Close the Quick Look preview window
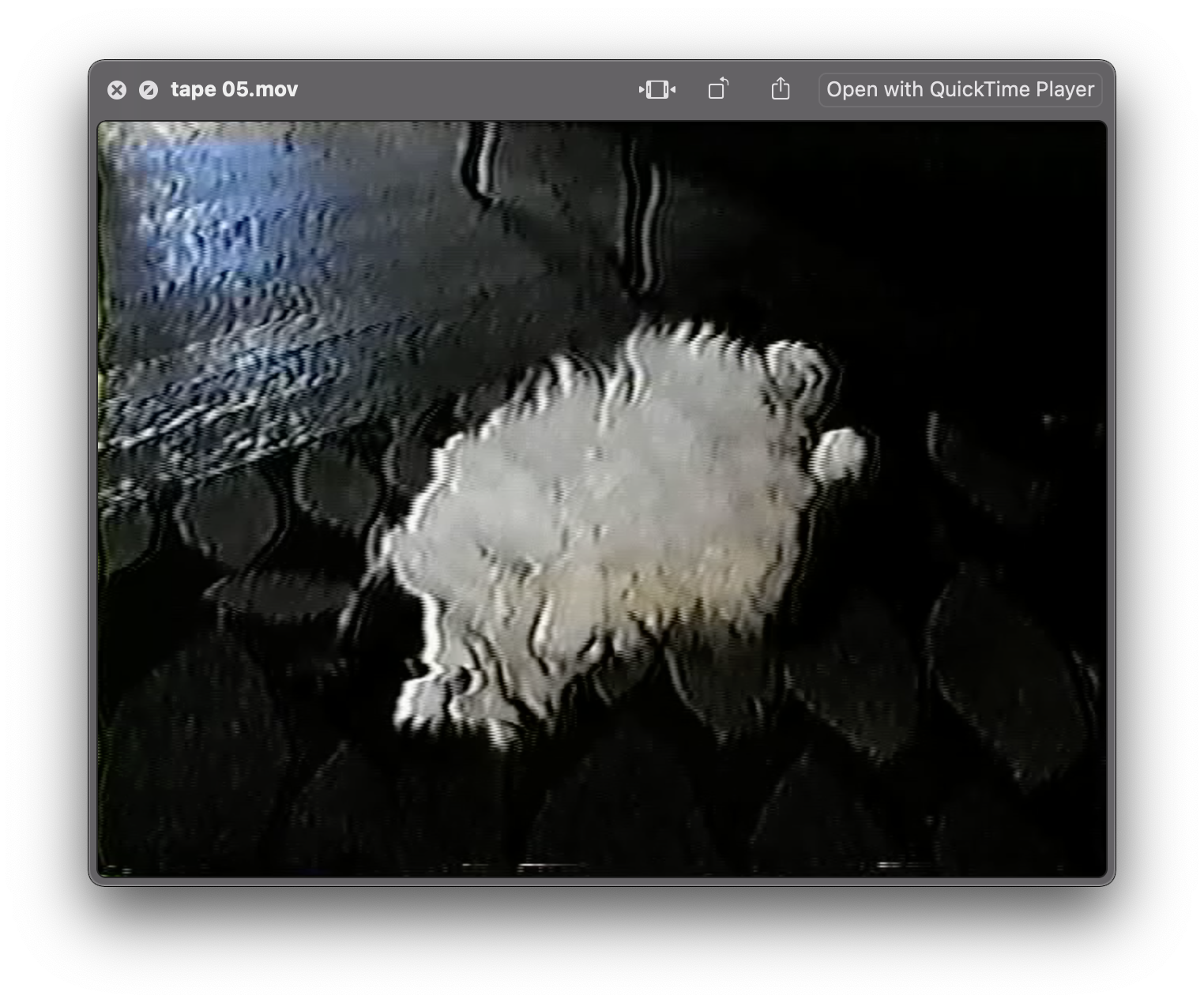The height and width of the screenshot is (1003, 1204). [117, 90]
